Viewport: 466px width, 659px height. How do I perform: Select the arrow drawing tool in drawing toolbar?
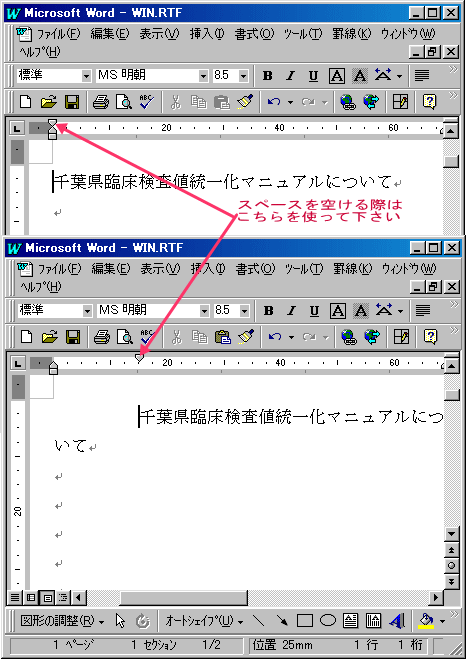point(282,620)
